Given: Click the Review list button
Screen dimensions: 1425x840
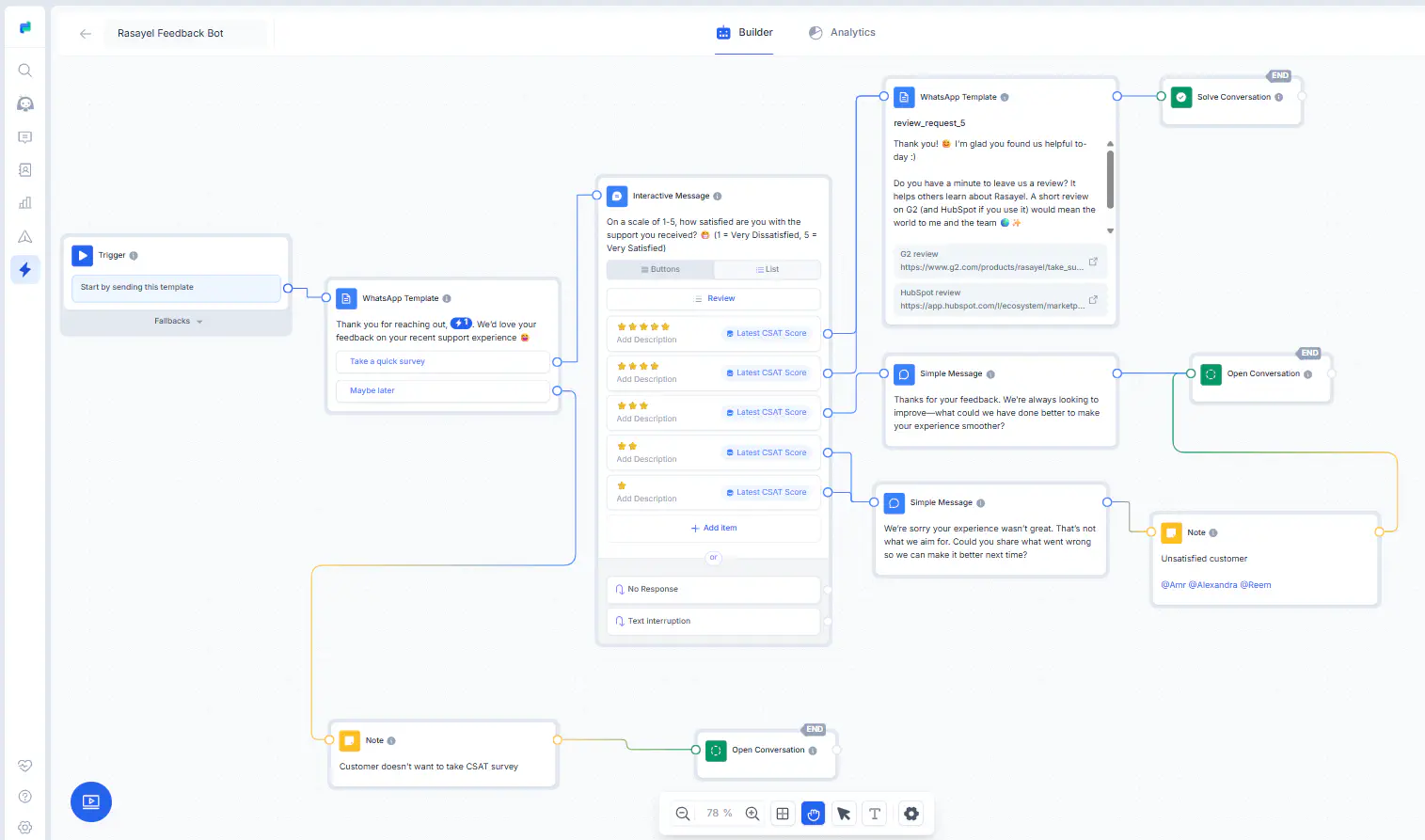Looking at the screenshot, I should (714, 298).
